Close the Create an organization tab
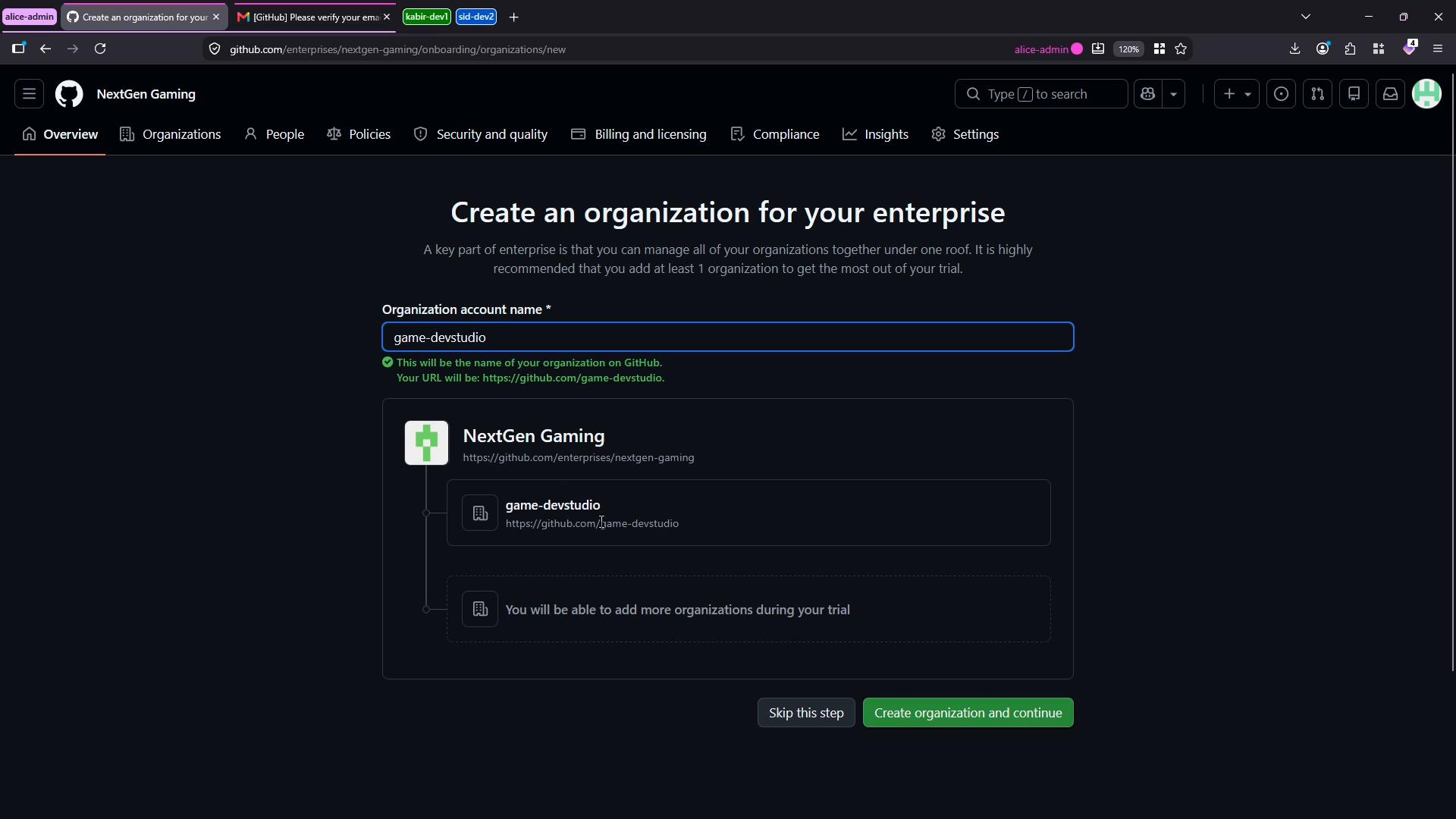Screen dimensions: 1456x819 click(216, 17)
